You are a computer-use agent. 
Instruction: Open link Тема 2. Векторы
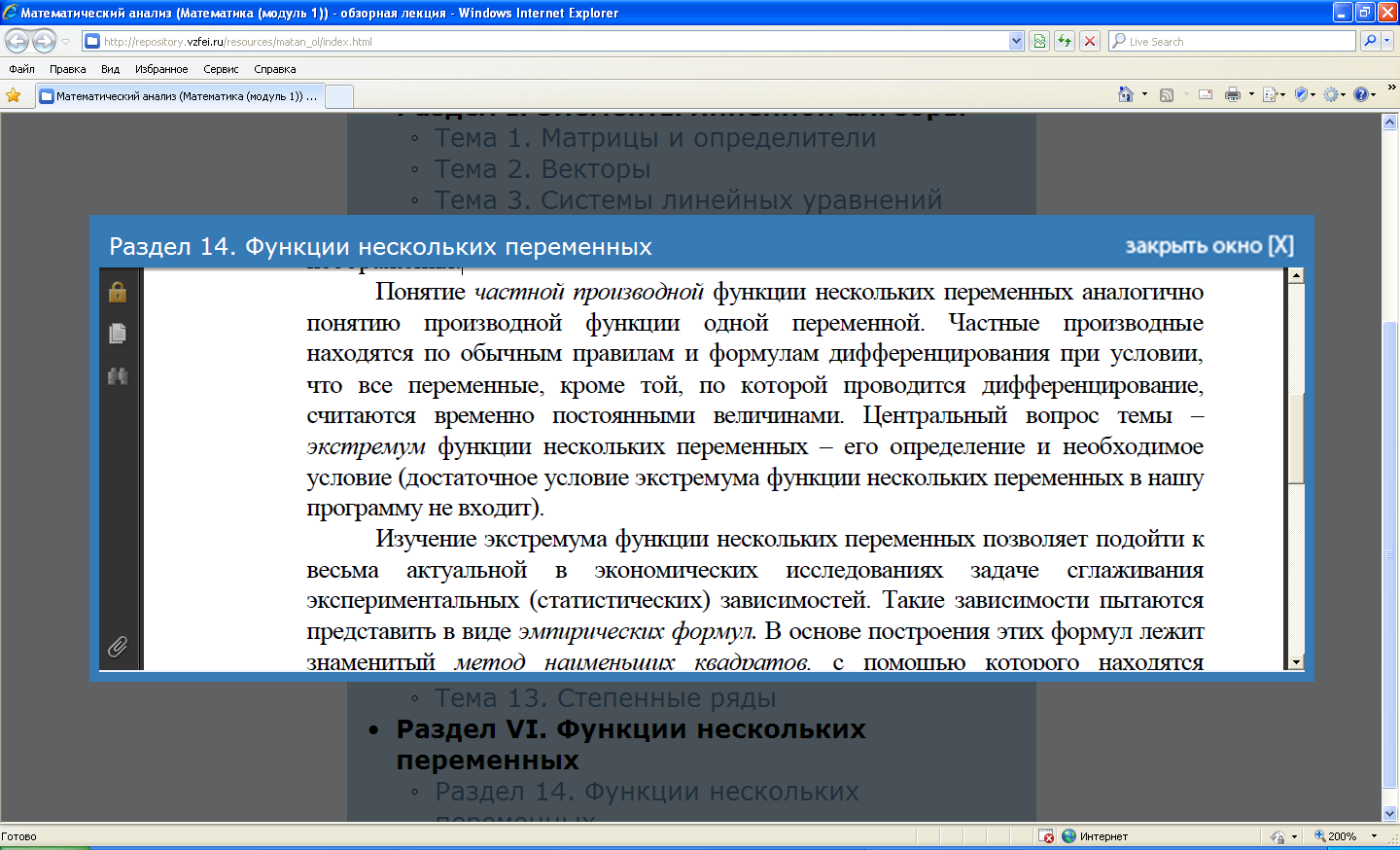point(542,169)
